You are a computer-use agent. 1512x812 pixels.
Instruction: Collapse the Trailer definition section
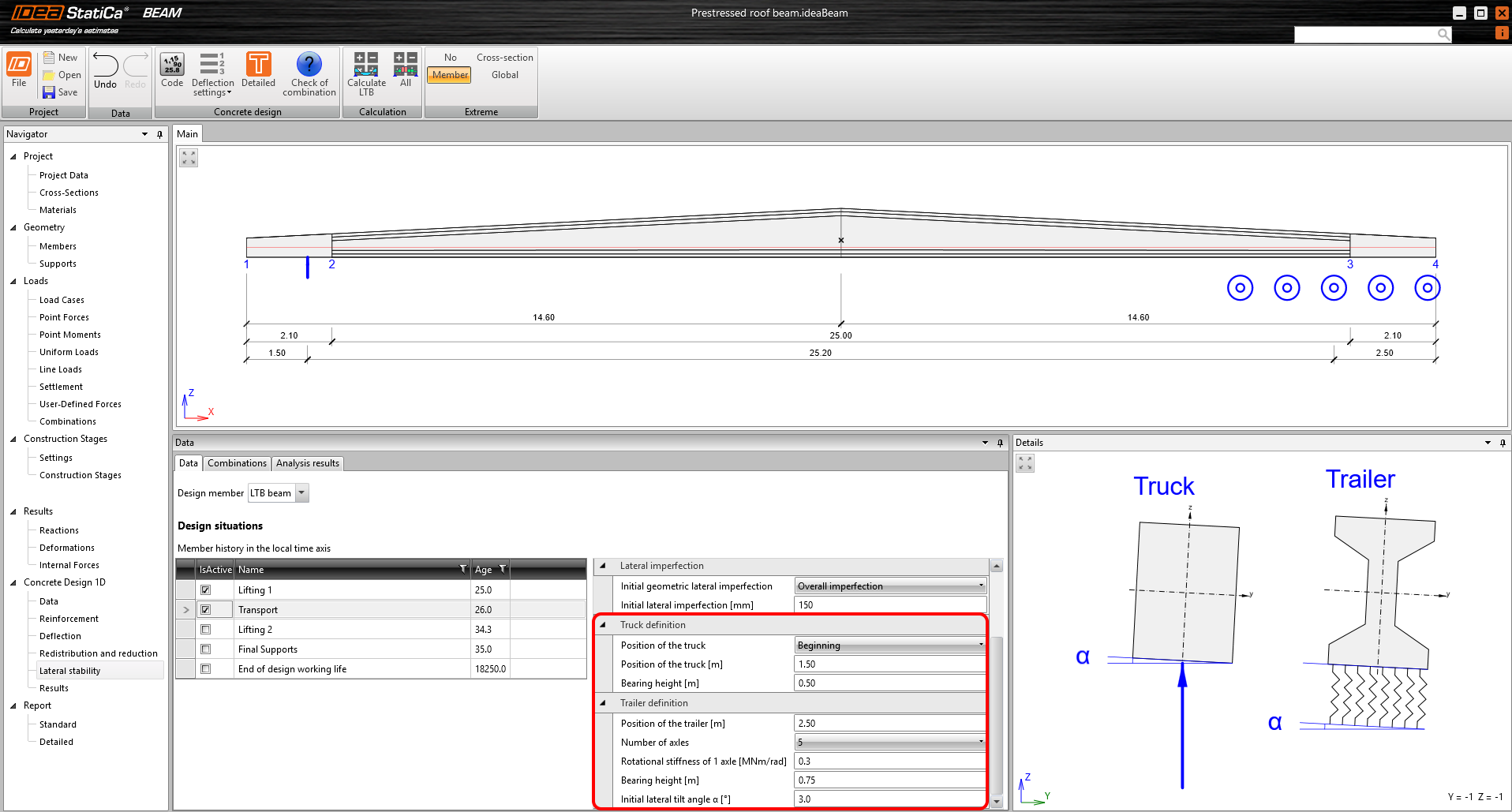click(604, 703)
